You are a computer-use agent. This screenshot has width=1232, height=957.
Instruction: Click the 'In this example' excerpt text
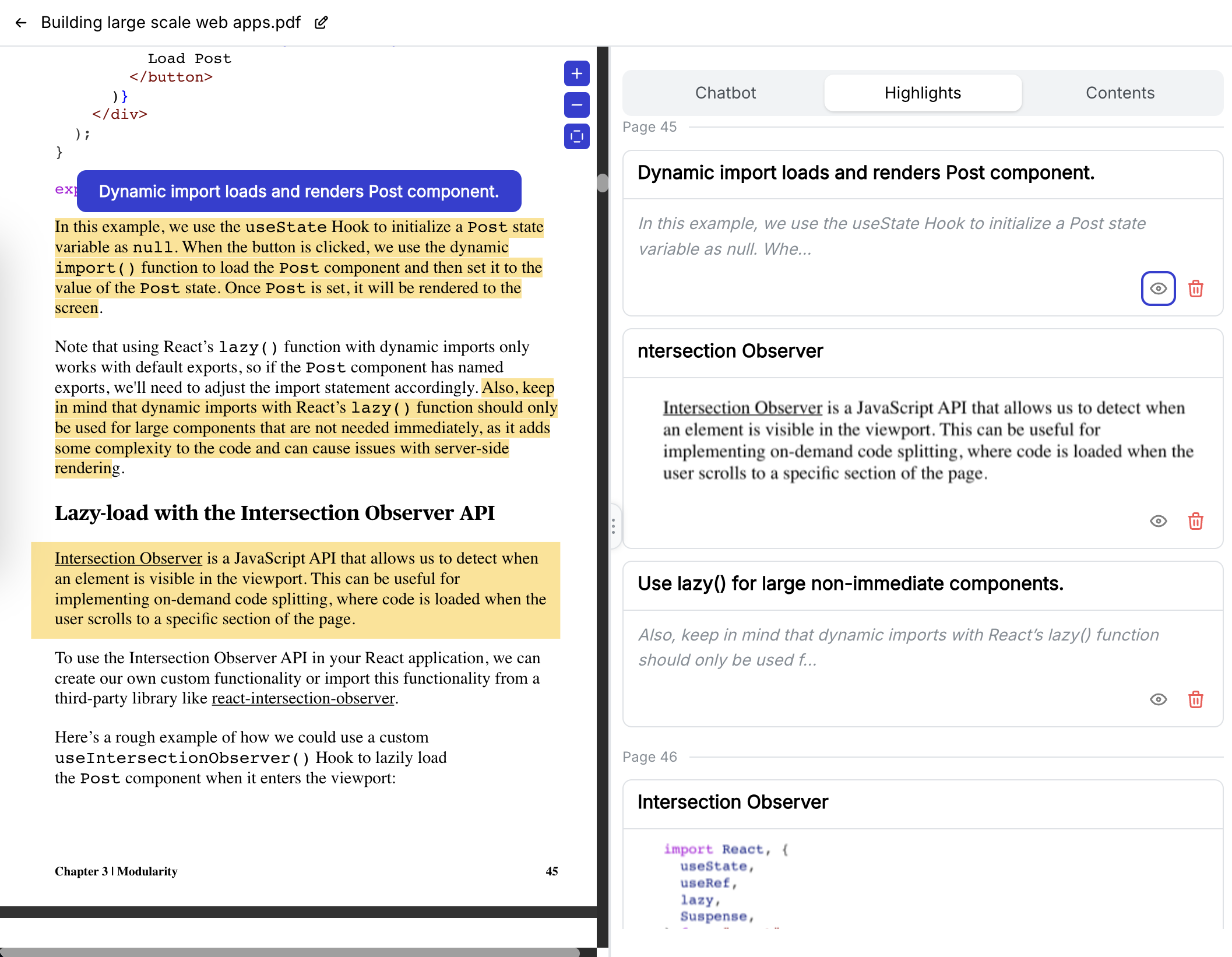[892, 236]
